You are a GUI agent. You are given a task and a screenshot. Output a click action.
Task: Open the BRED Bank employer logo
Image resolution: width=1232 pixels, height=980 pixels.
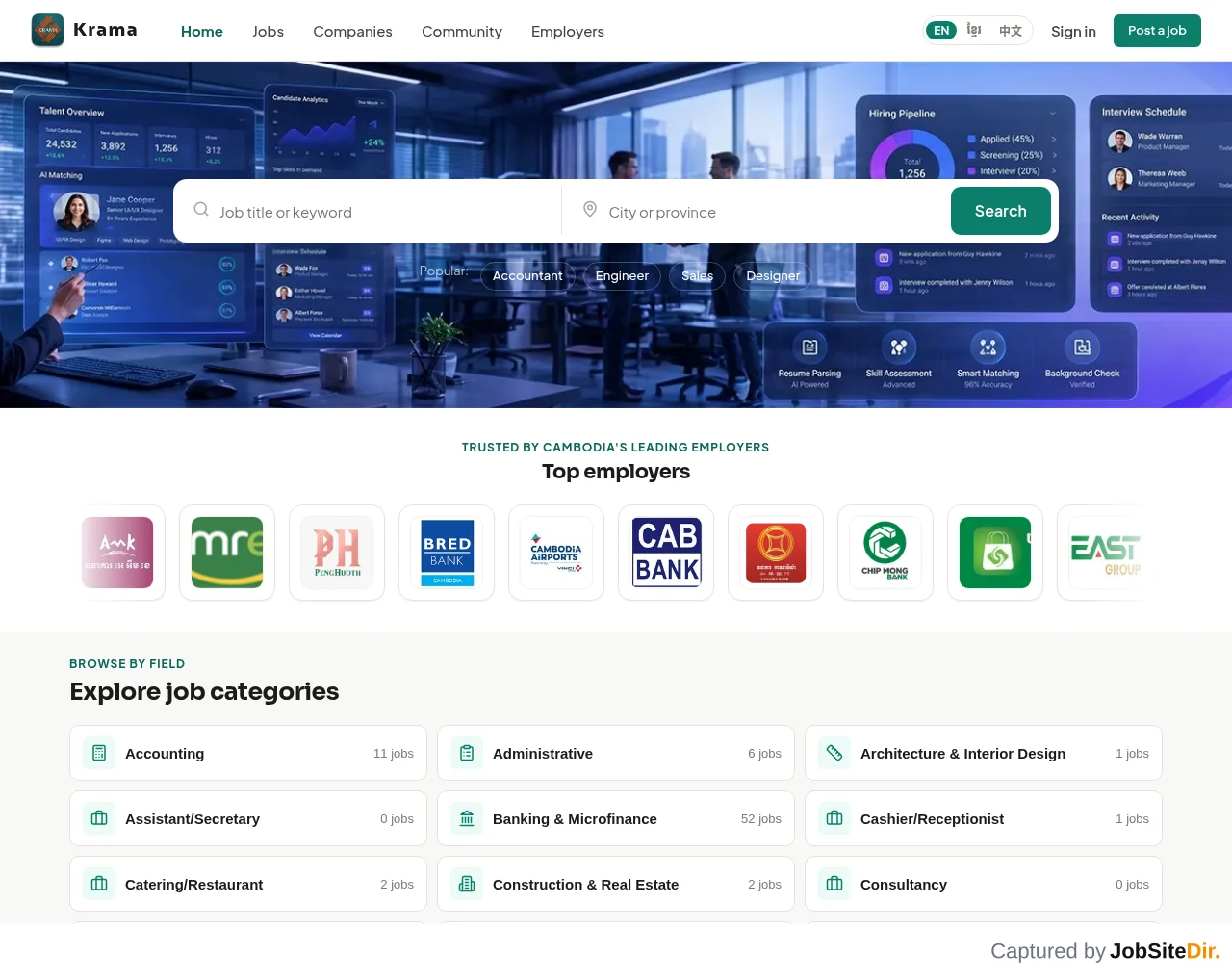point(447,553)
